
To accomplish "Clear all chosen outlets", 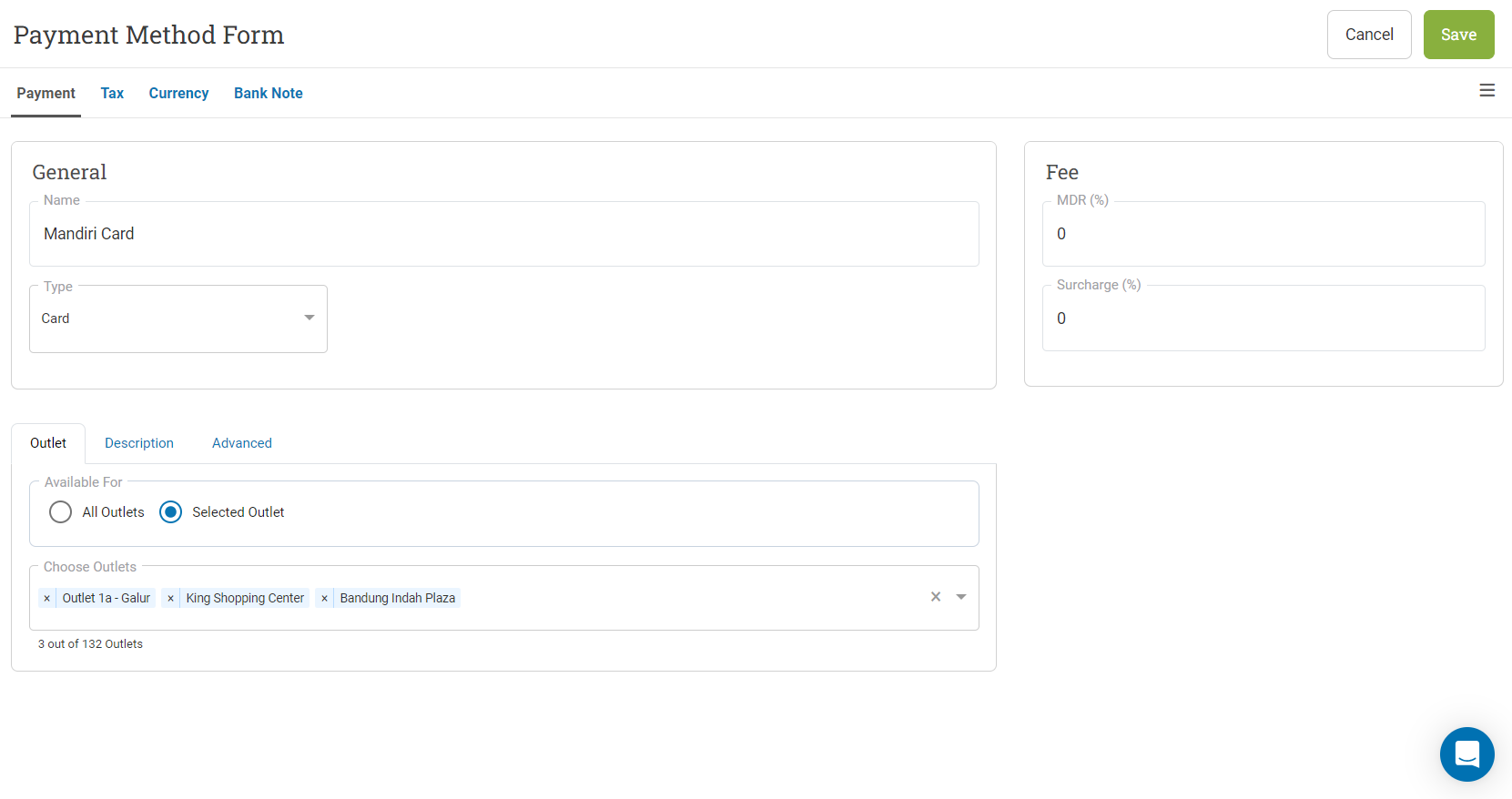I will click(x=935, y=597).
